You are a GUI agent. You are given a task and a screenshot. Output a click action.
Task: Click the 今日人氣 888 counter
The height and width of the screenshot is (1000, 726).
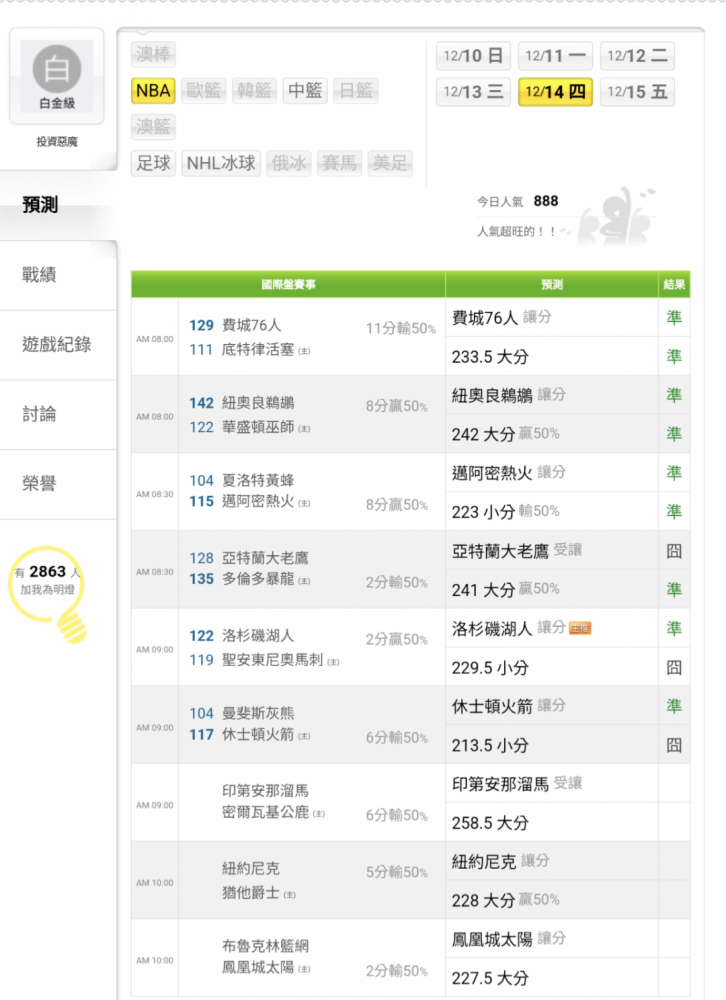tap(517, 202)
